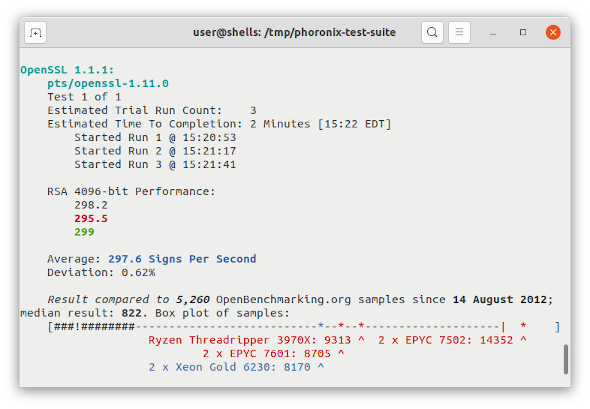Open the hamburger menu button
The height and width of the screenshot is (409, 590).
point(459,32)
